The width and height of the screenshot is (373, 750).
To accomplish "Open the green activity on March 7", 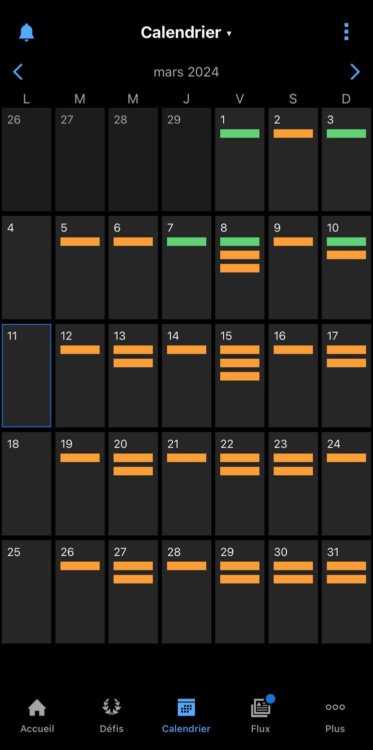I will (x=186, y=242).
